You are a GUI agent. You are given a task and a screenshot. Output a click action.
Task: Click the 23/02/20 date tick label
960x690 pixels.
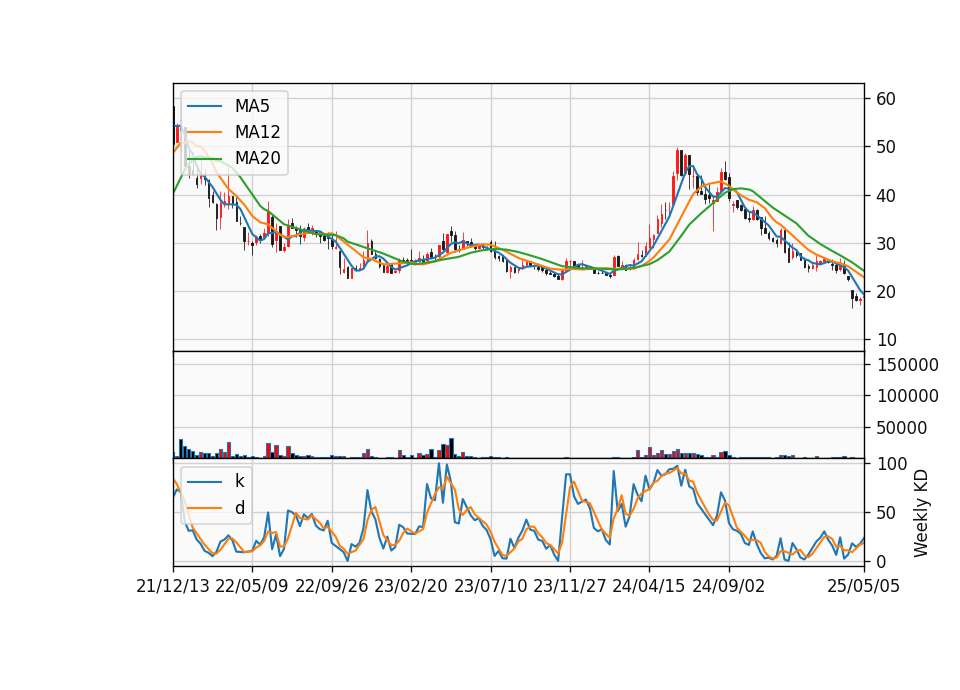click(411, 587)
